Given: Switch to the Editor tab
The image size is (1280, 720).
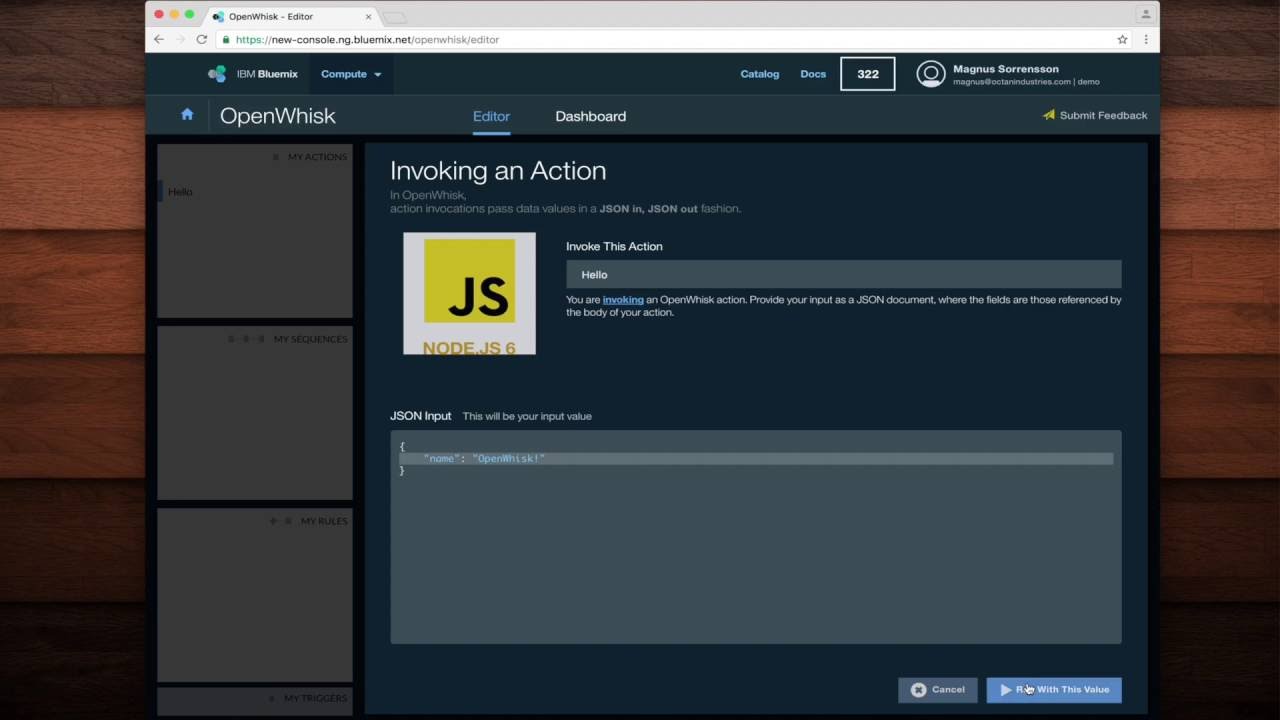Looking at the screenshot, I should click(491, 116).
